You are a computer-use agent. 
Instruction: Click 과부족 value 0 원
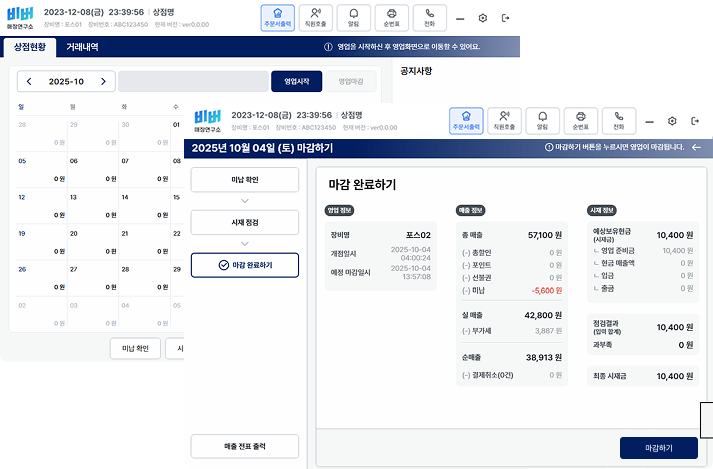(686, 345)
